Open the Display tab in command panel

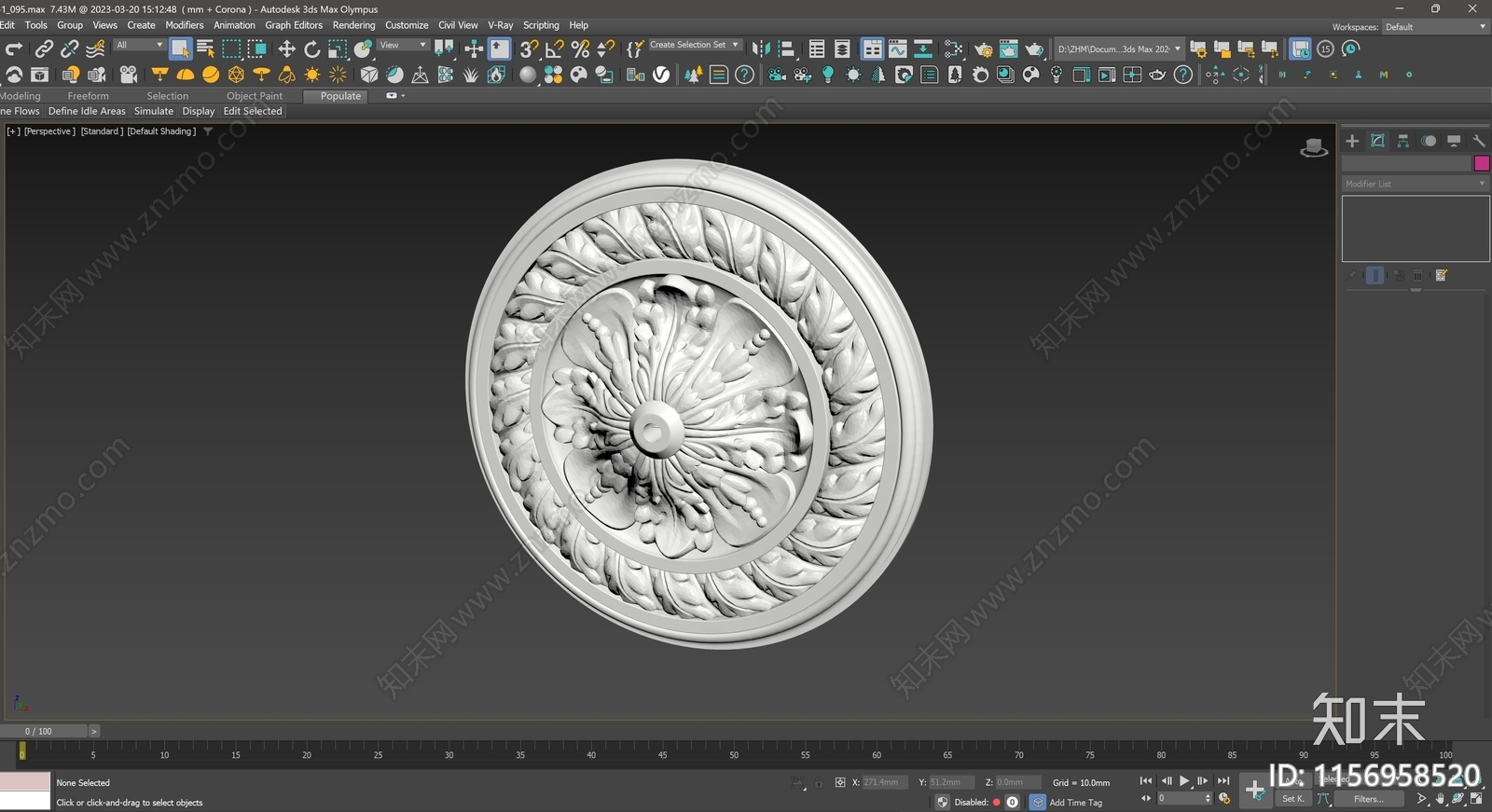1454,141
